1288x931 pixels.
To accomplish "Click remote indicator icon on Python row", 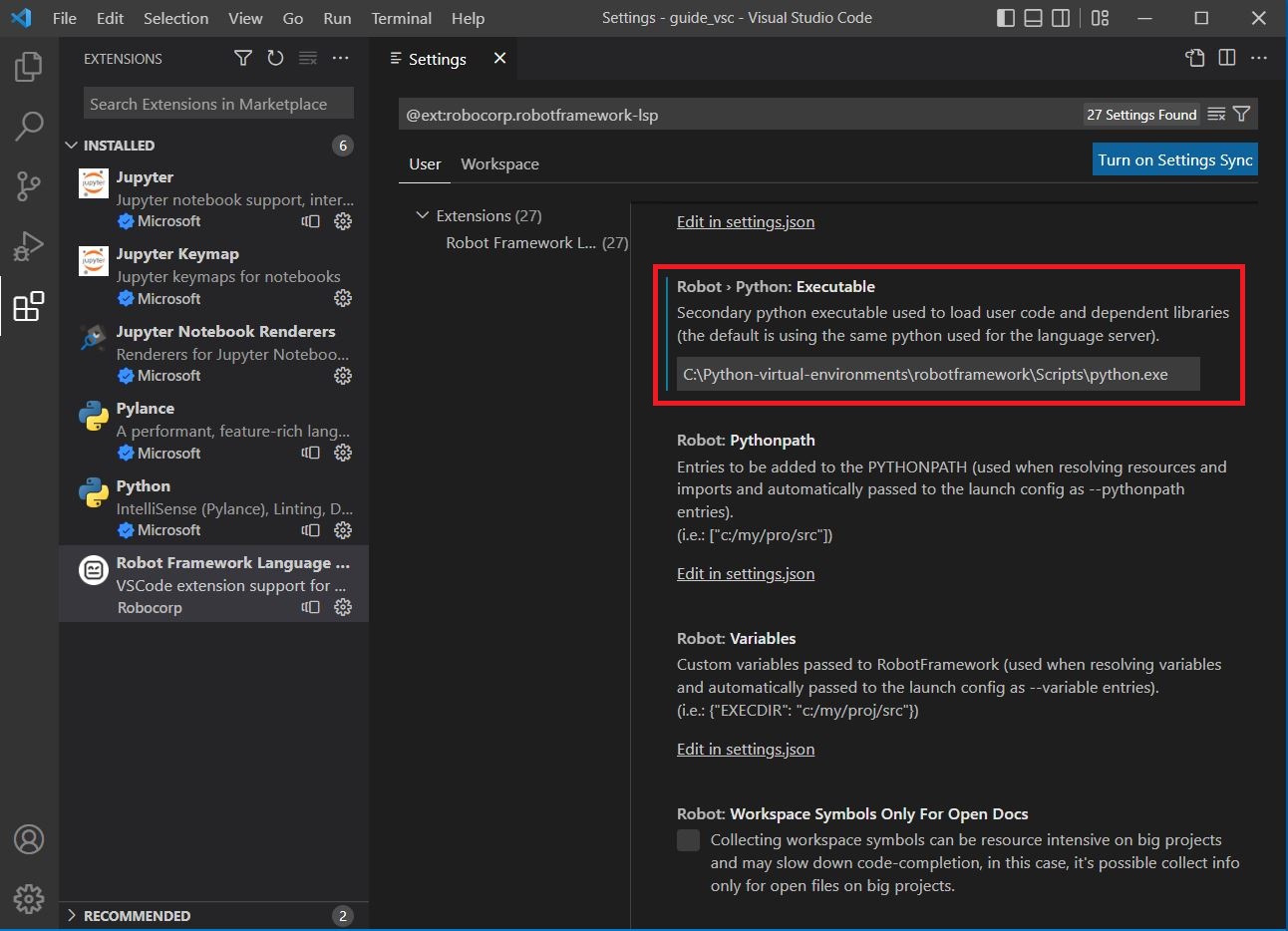I will pos(311,530).
